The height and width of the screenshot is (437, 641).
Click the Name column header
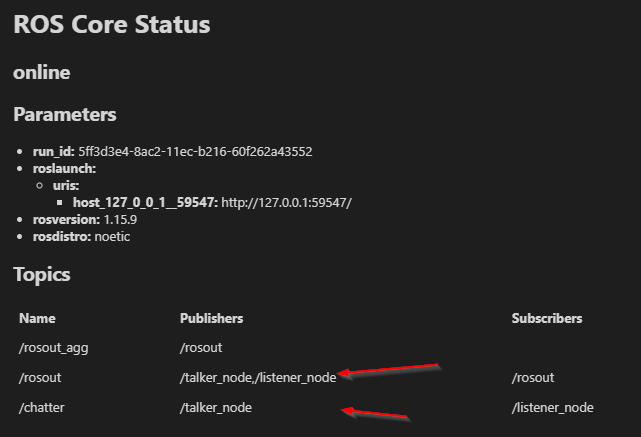pos(37,318)
